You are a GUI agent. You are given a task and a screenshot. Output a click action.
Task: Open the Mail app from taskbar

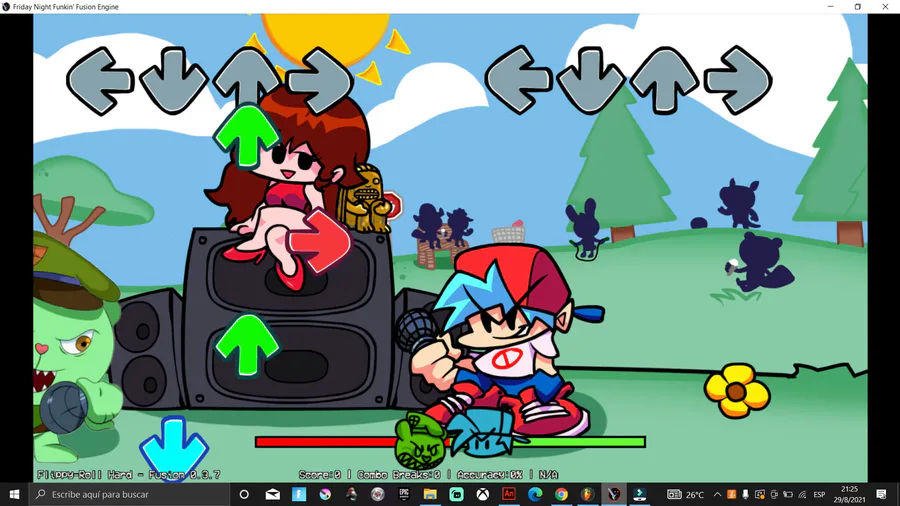pos(273,494)
